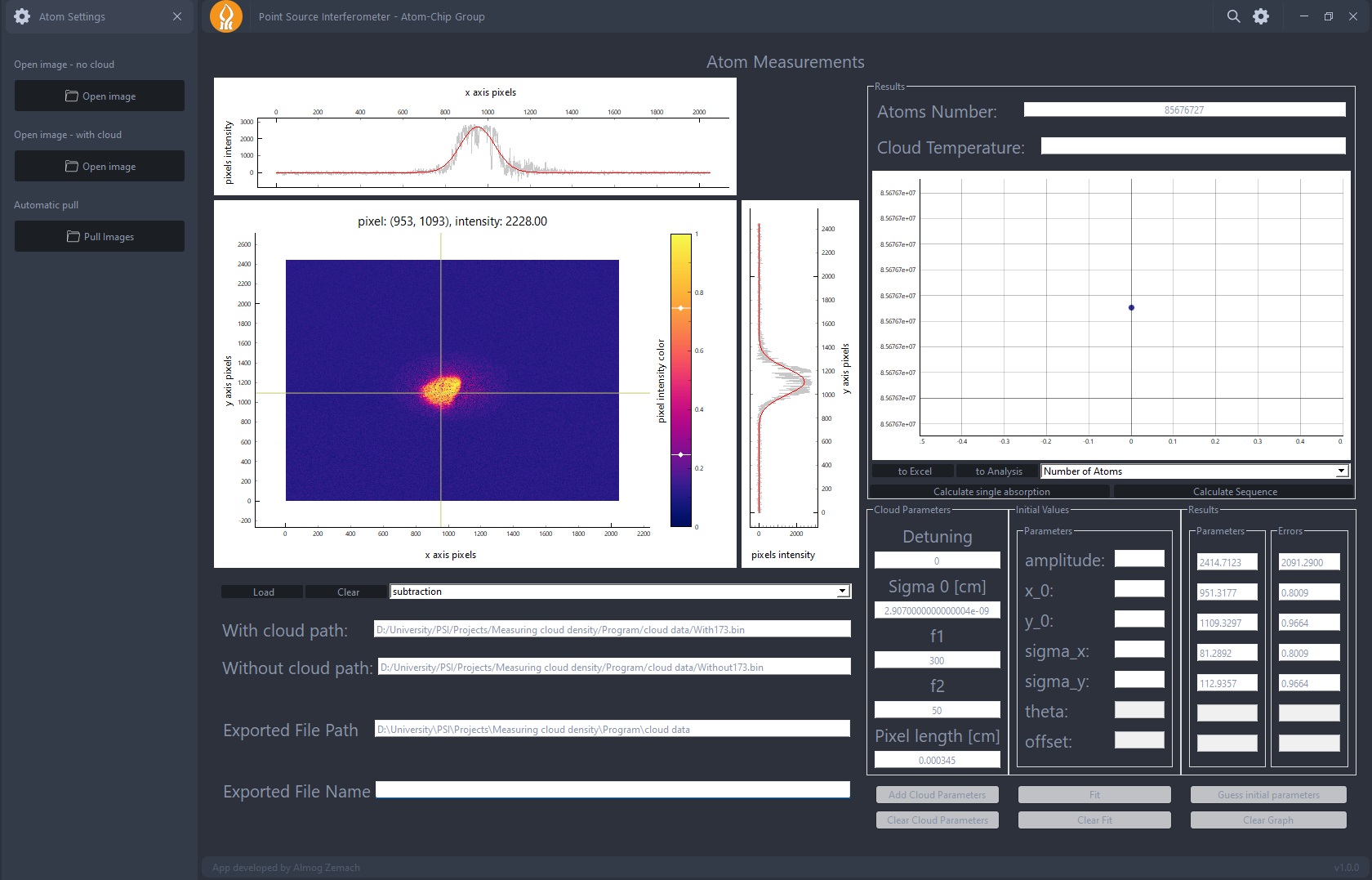
Task: Click the Clear Graph button
Action: (x=1268, y=820)
